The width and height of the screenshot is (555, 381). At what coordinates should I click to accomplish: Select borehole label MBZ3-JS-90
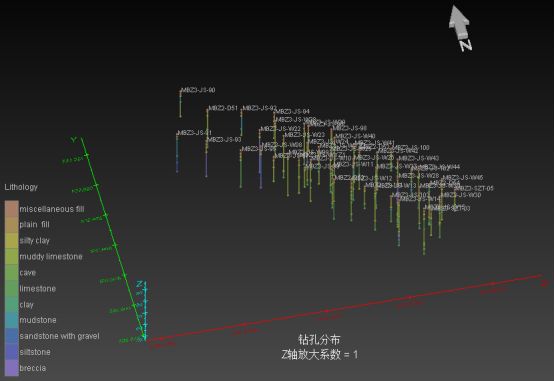pos(198,90)
